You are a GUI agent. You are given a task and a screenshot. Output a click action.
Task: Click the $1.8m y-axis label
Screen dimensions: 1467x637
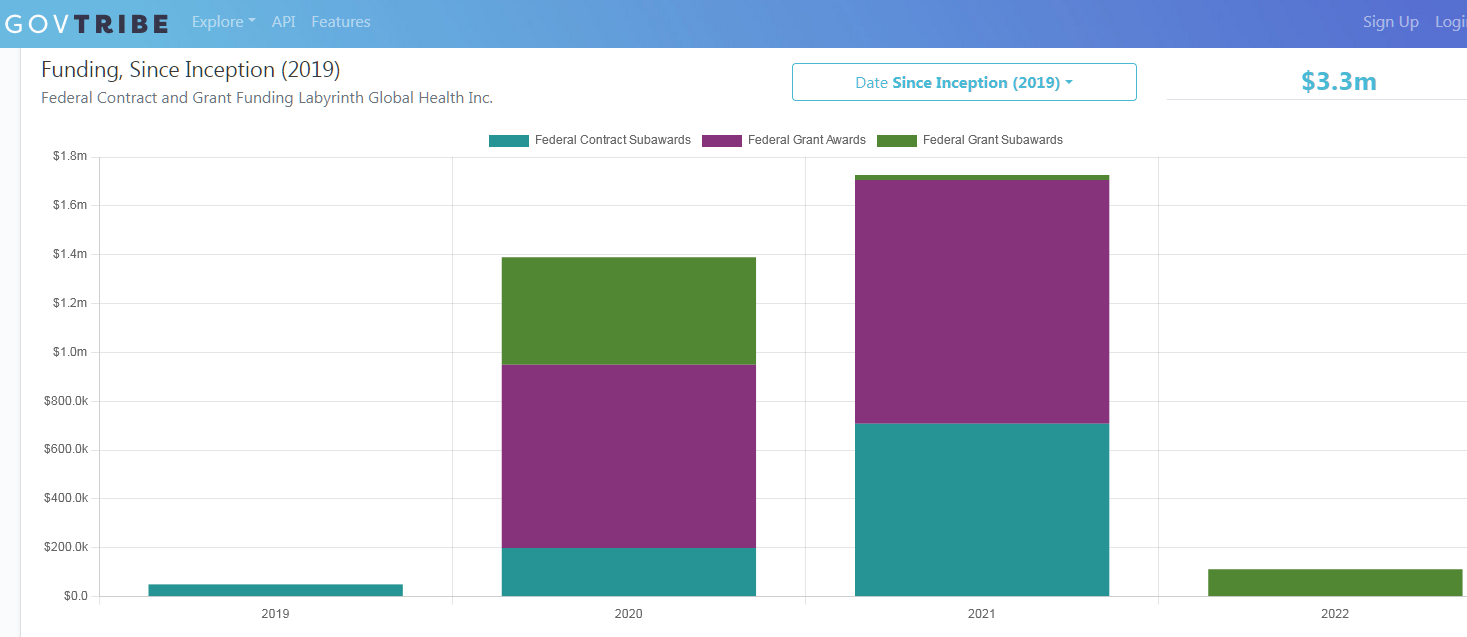(70, 157)
